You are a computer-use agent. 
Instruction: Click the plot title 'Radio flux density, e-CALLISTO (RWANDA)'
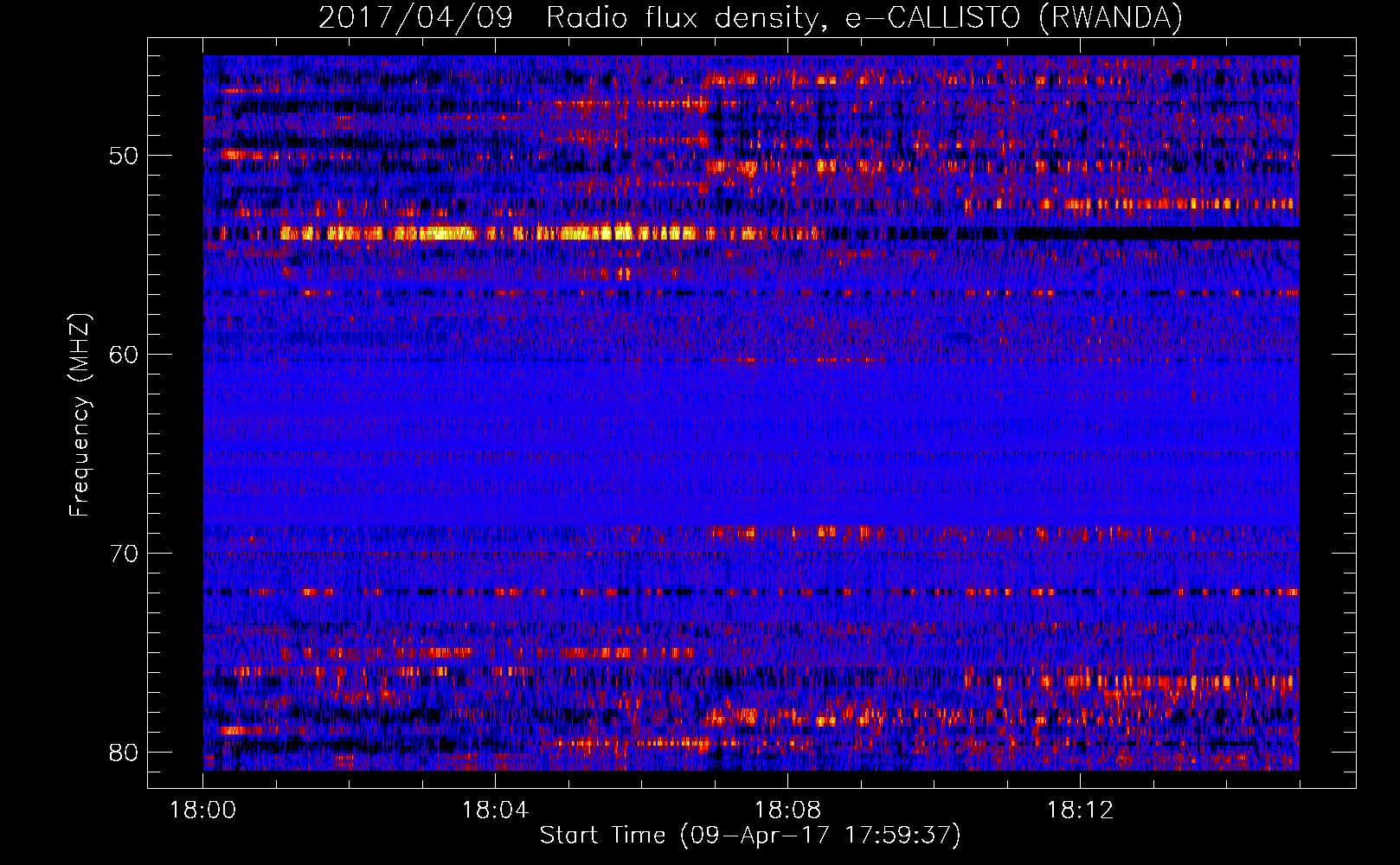[x=864, y=18]
